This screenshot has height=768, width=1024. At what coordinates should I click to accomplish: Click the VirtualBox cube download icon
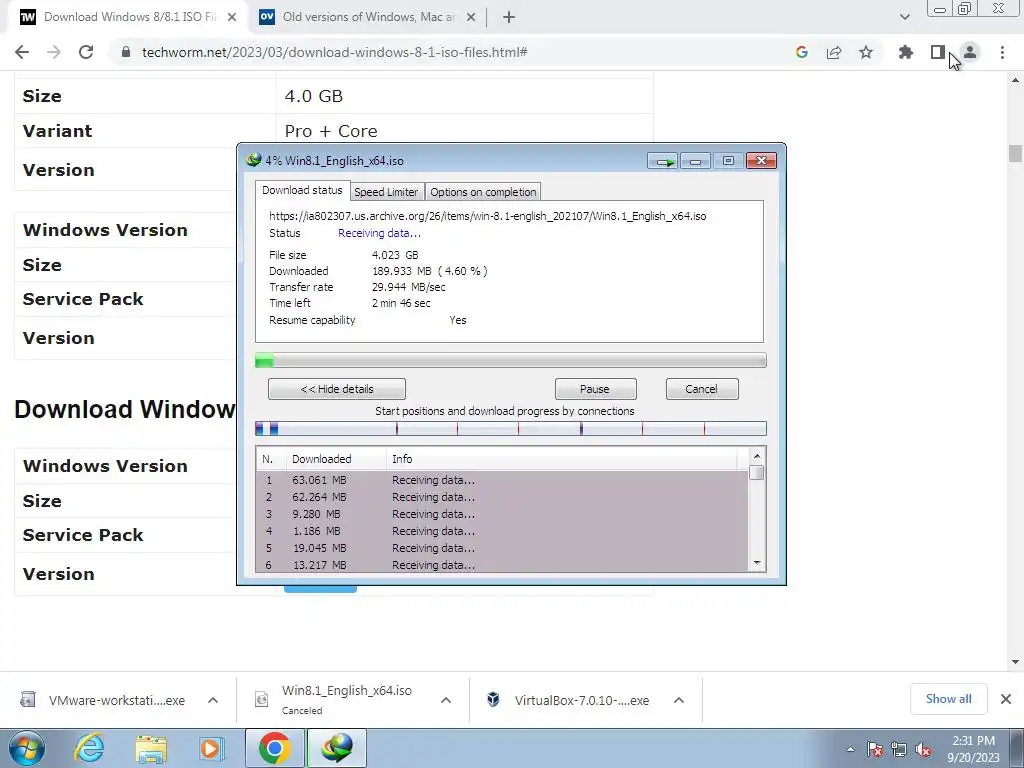click(493, 700)
